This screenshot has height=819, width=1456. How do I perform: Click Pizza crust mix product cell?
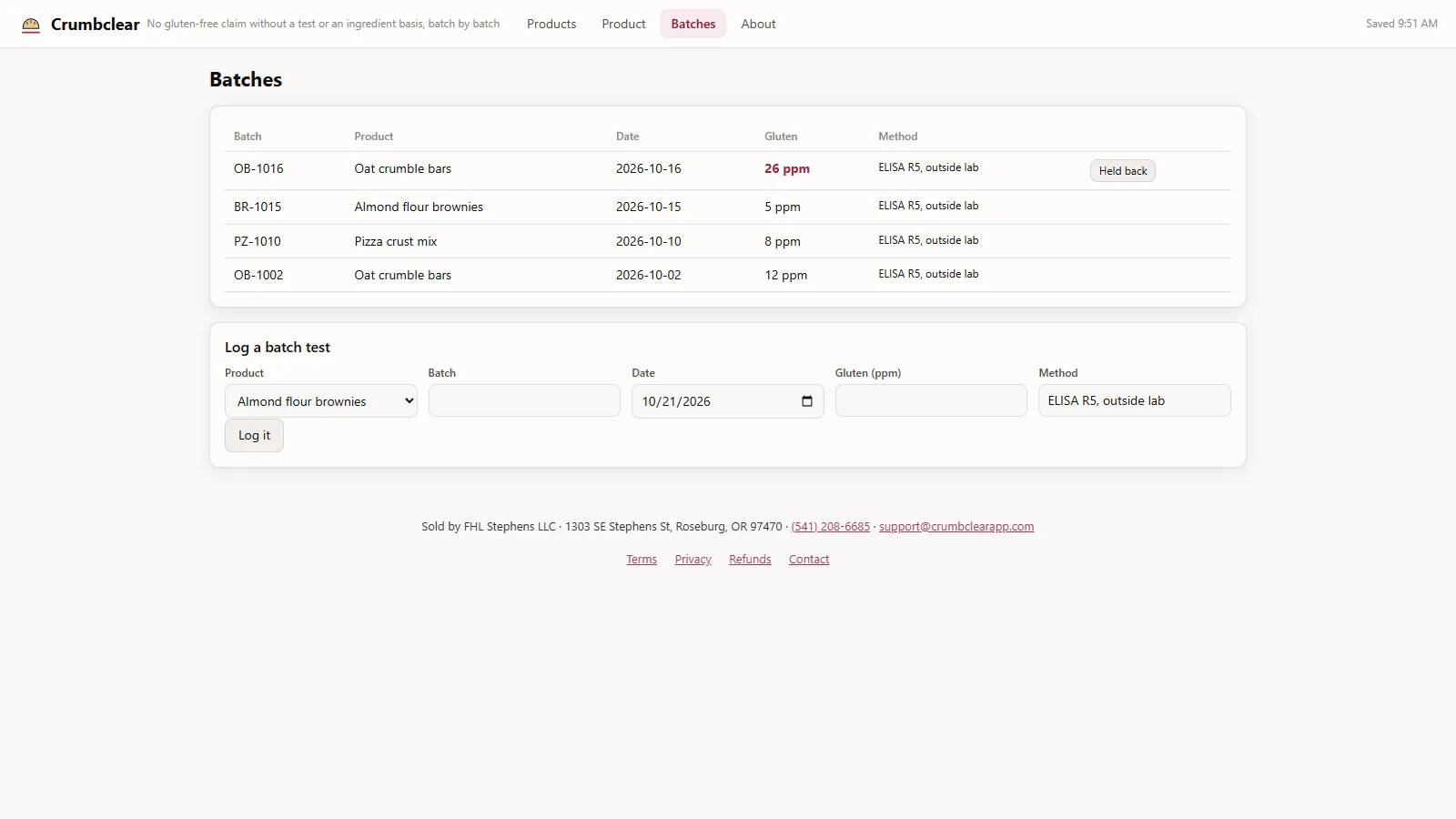(x=396, y=242)
